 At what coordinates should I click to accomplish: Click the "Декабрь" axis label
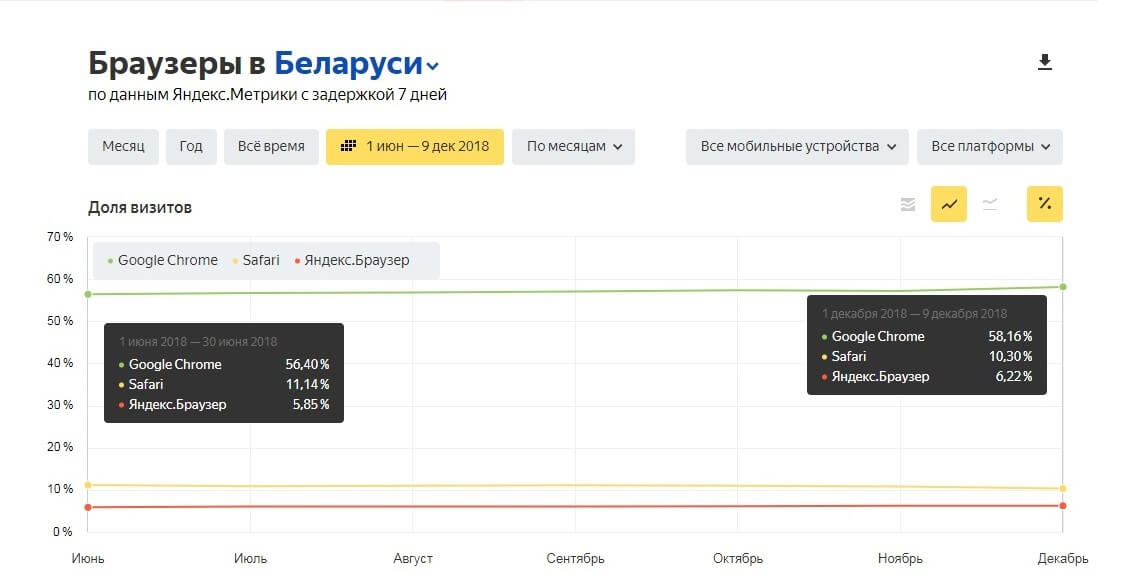(x=1063, y=559)
